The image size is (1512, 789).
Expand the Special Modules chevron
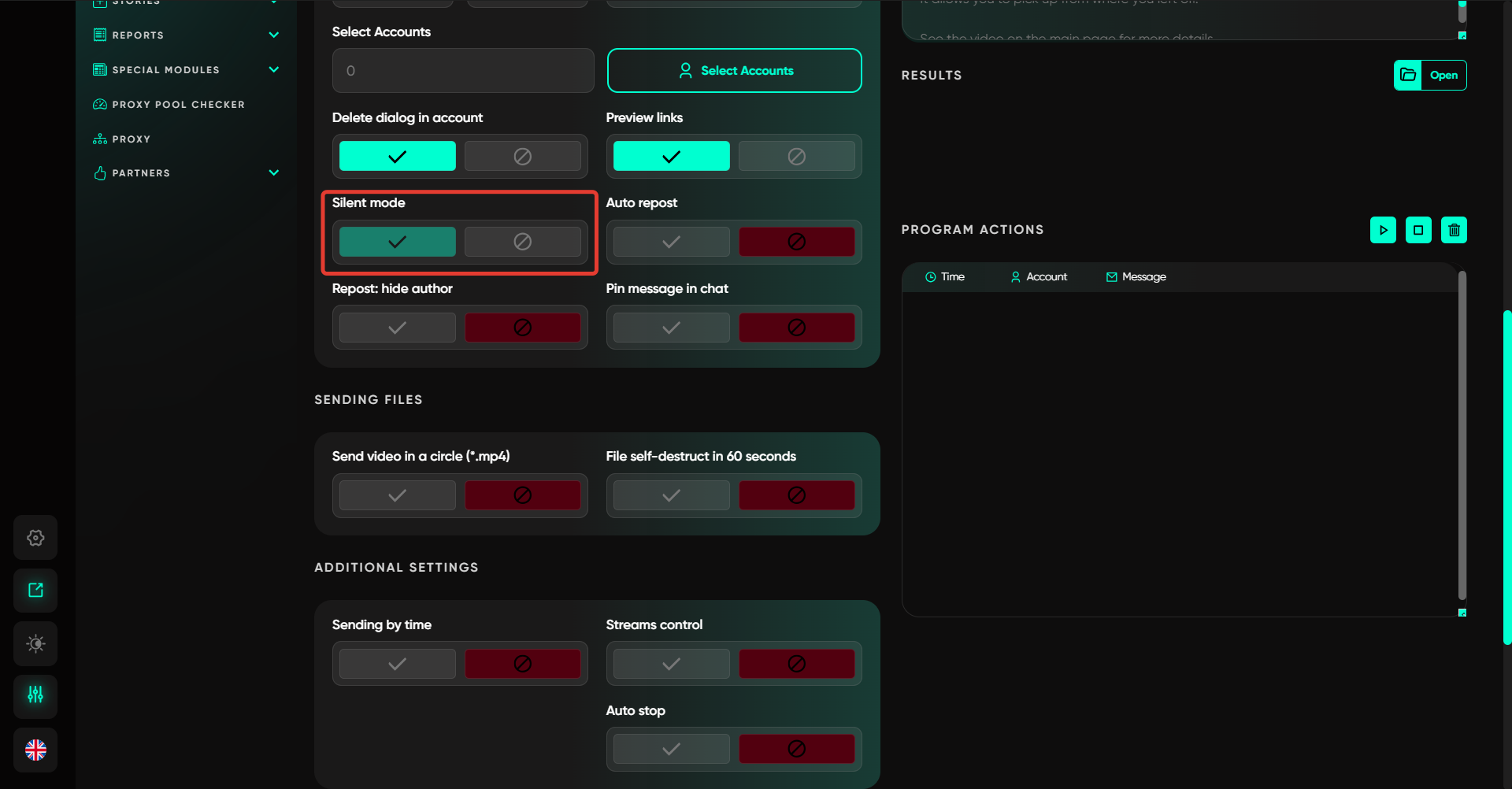click(x=274, y=69)
